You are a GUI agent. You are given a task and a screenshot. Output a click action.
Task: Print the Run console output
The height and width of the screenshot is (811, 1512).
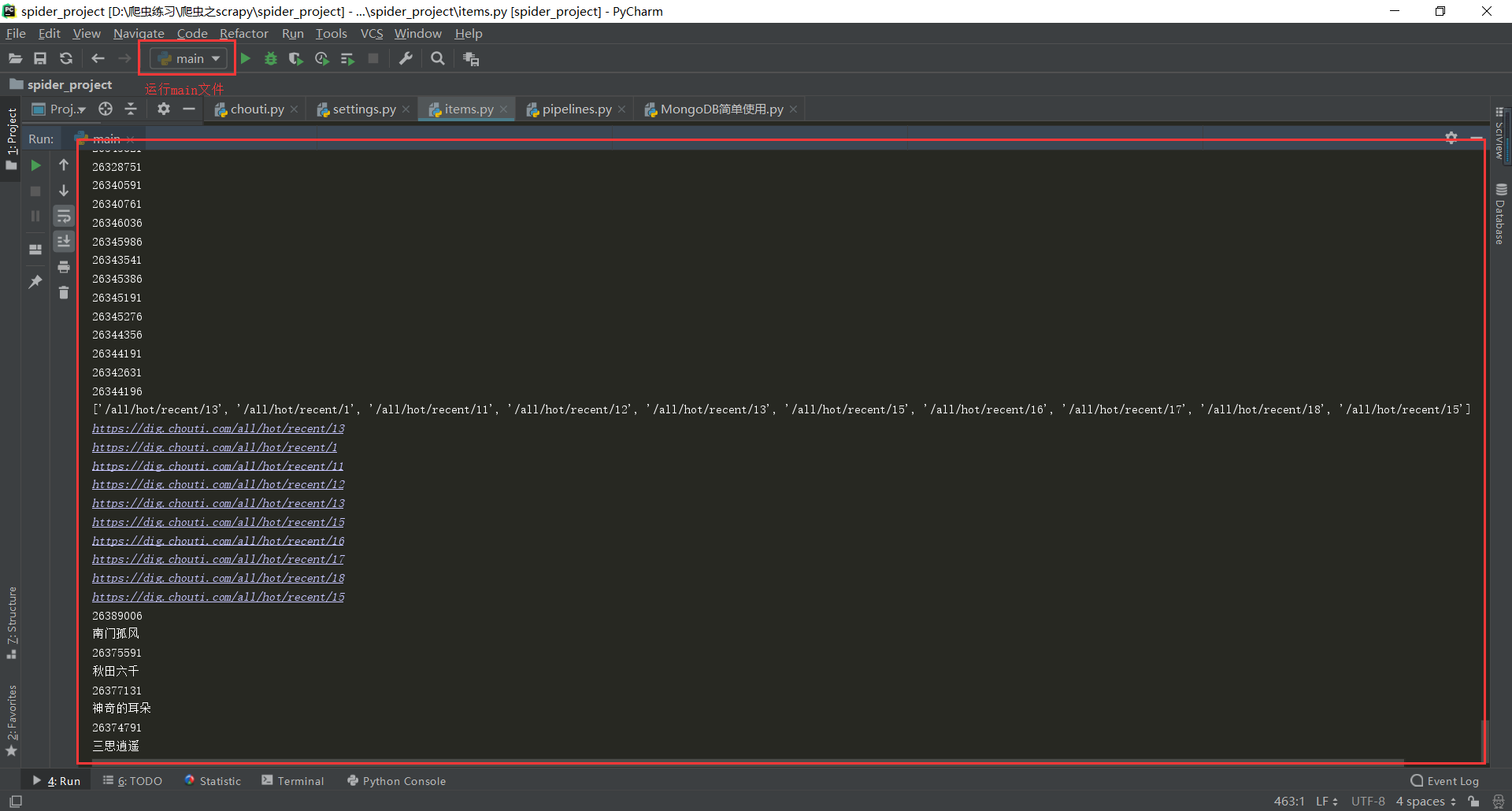coord(64,267)
